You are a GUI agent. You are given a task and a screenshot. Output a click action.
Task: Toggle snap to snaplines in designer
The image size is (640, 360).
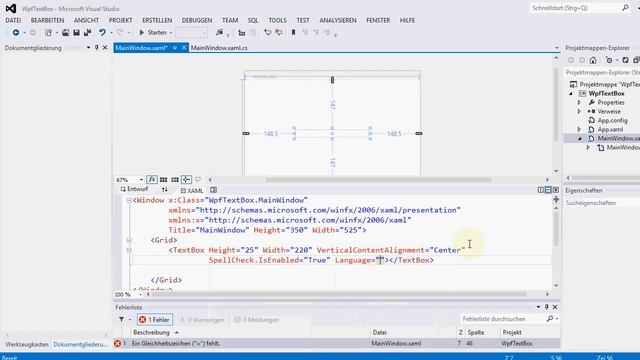click(186, 179)
